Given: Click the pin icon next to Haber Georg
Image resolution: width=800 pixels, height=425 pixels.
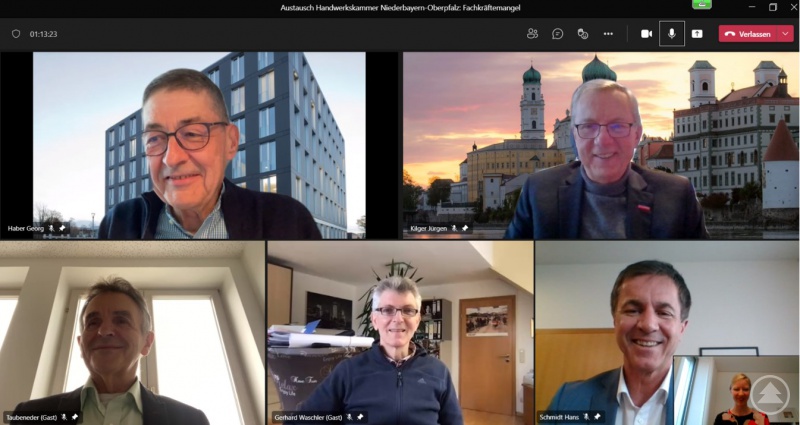Looking at the screenshot, I should (x=62, y=229).
